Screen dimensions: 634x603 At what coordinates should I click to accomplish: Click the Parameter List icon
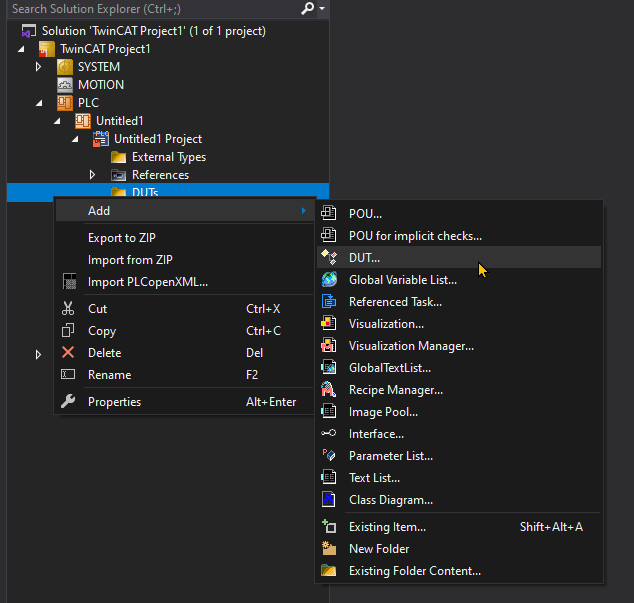[329, 455]
